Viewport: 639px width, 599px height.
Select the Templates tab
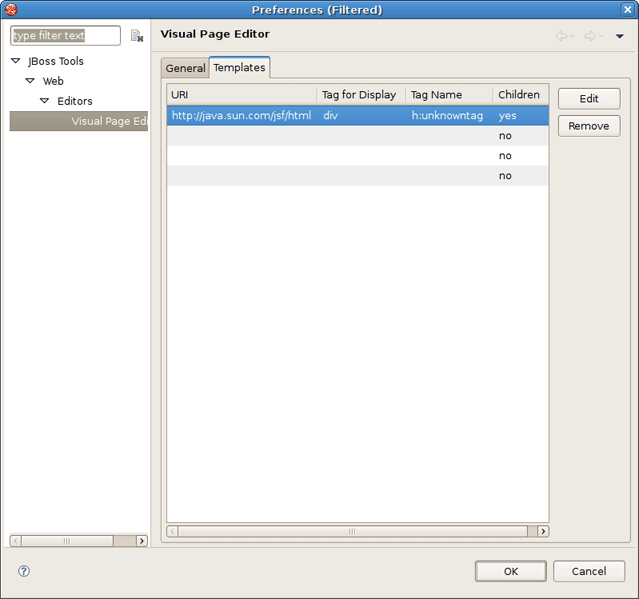point(239,67)
